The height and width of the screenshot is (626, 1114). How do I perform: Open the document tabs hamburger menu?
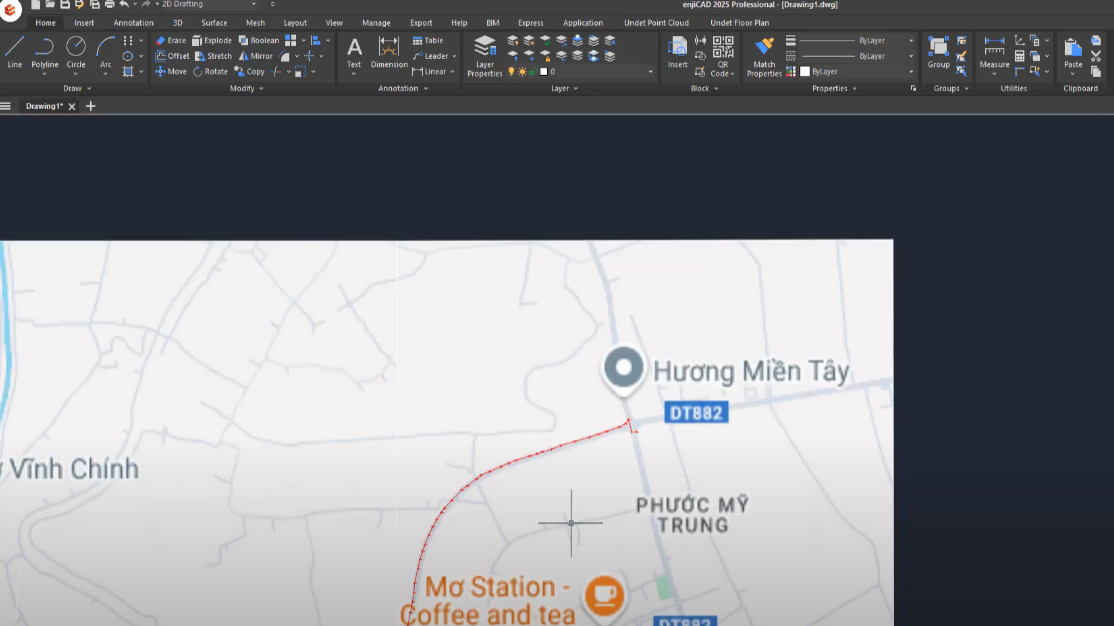pos(6,106)
